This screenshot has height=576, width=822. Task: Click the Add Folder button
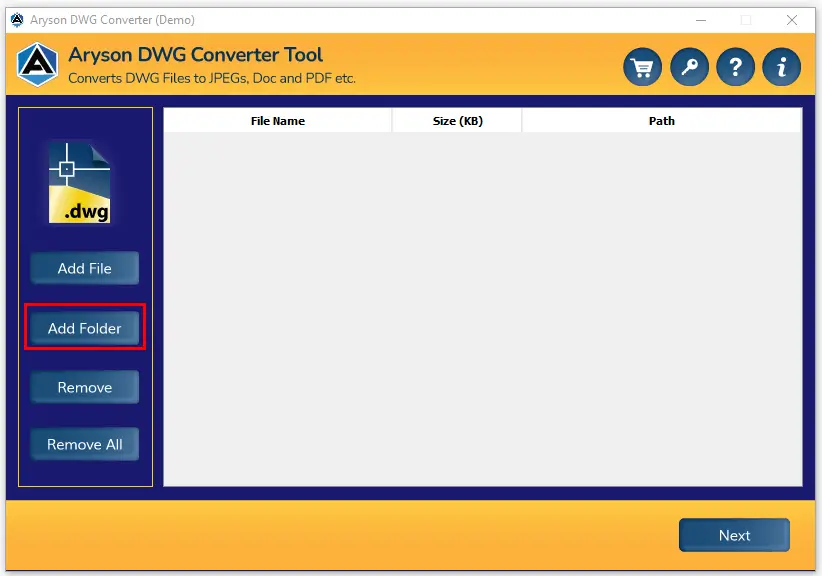tap(84, 328)
